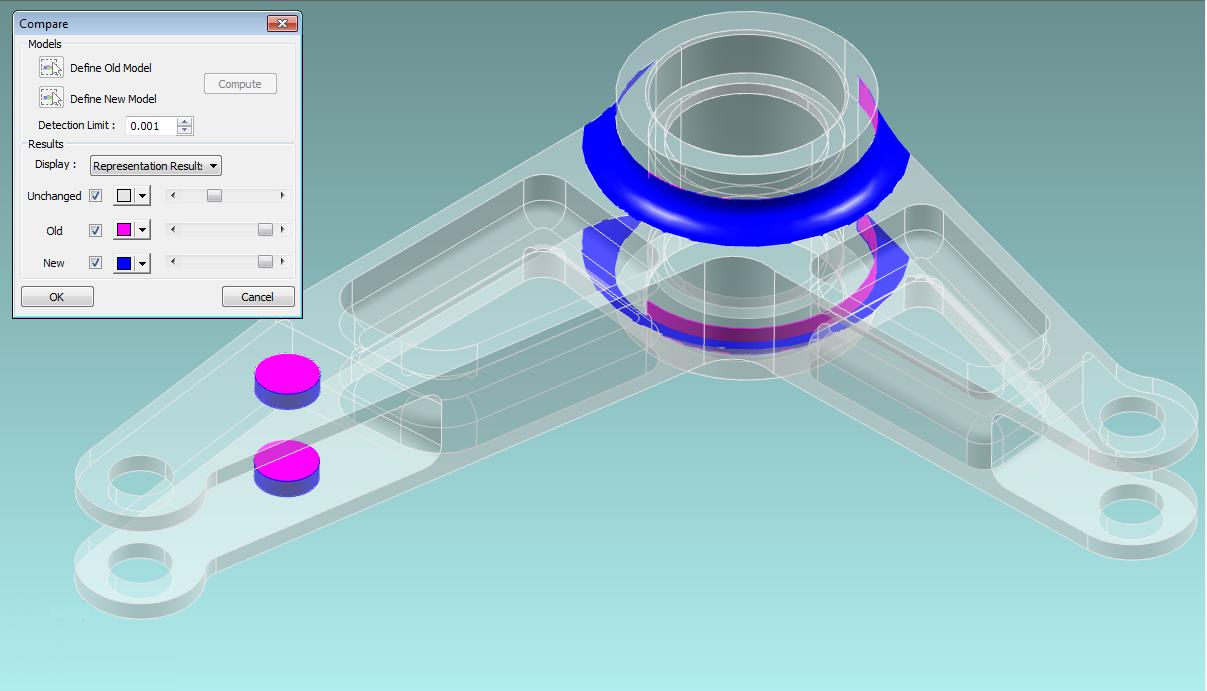Uncheck the Unchanged checkbox
The image size is (1207, 691).
pos(96,196)
